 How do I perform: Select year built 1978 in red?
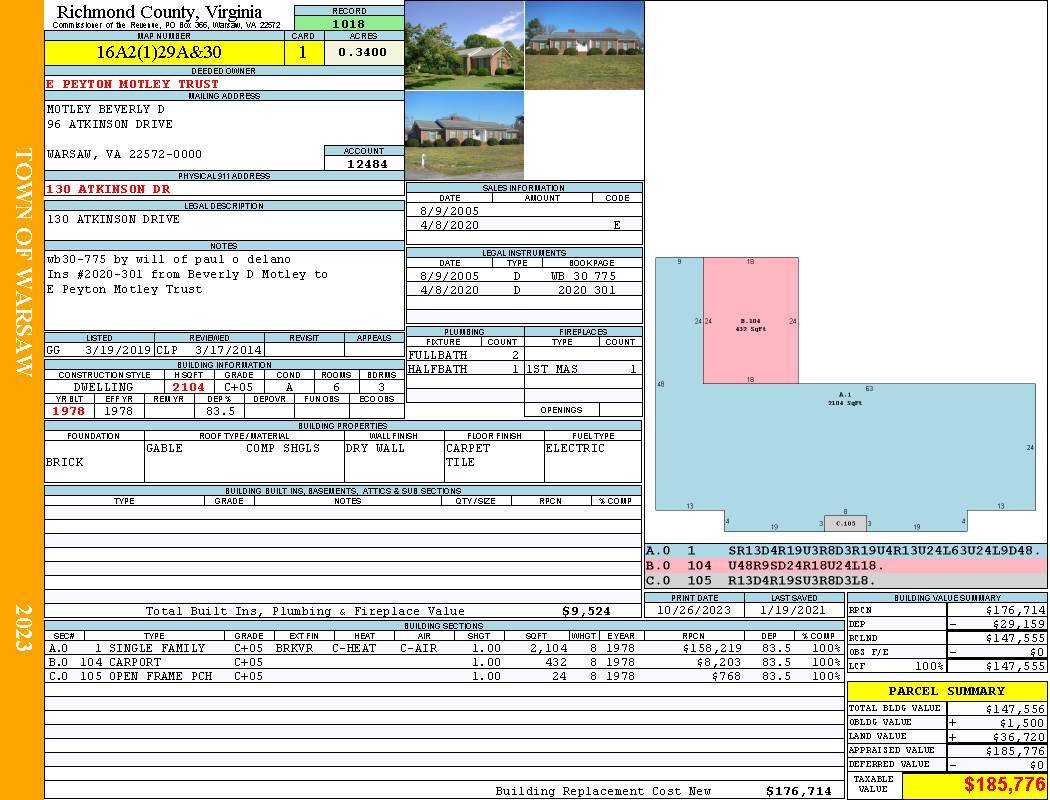pos(69,411)
